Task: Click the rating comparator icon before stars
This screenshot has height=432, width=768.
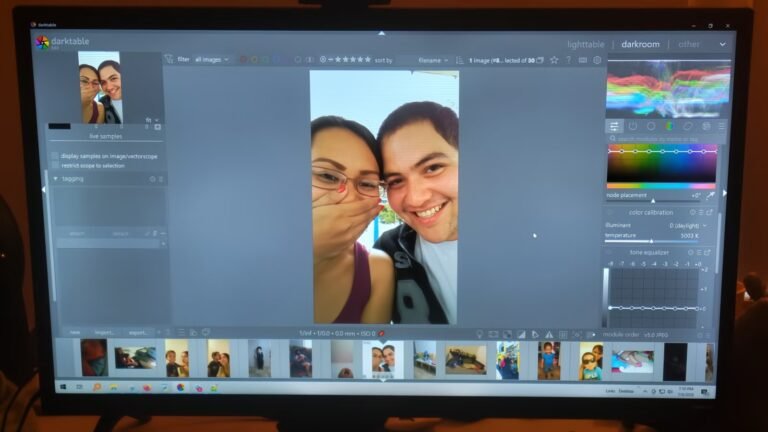Action: coord(323,60)
